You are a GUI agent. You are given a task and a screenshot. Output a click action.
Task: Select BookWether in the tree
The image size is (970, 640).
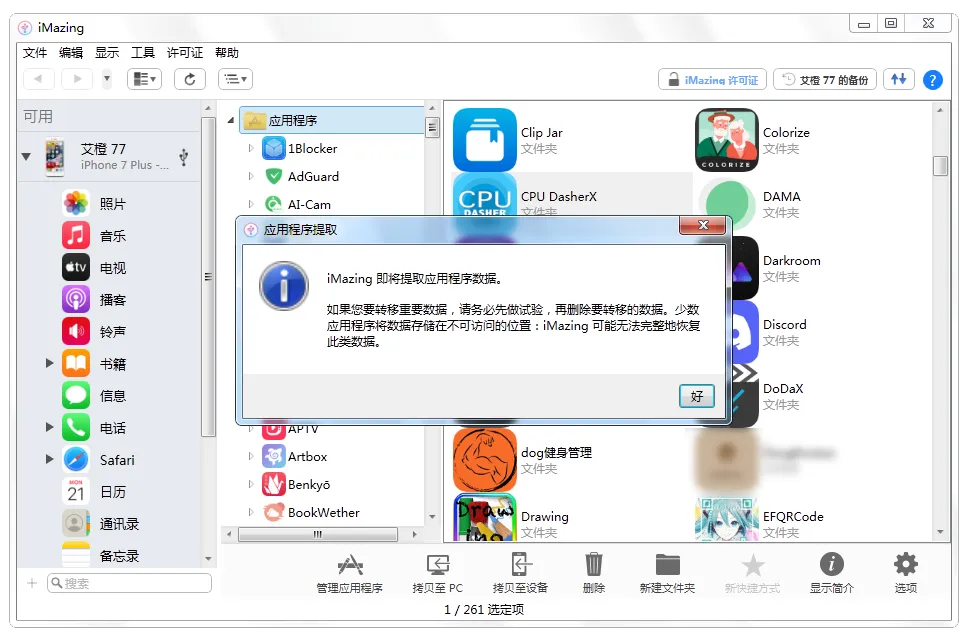click(x=323, y=512)
